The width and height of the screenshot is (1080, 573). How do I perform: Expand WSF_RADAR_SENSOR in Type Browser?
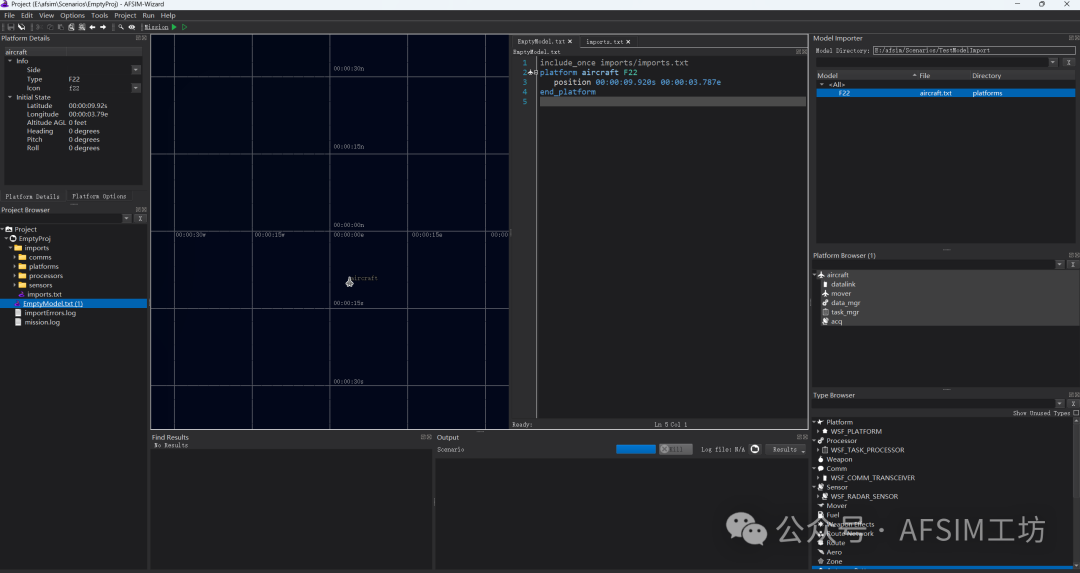tap(818, 496)
